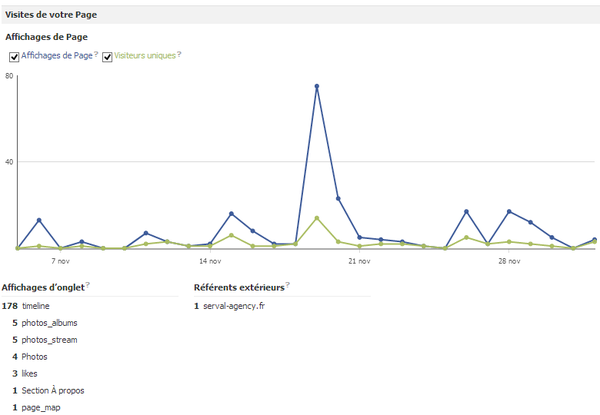Click the 80 y-axis label
Screen dimensions: 600x415
coord(9,76)
